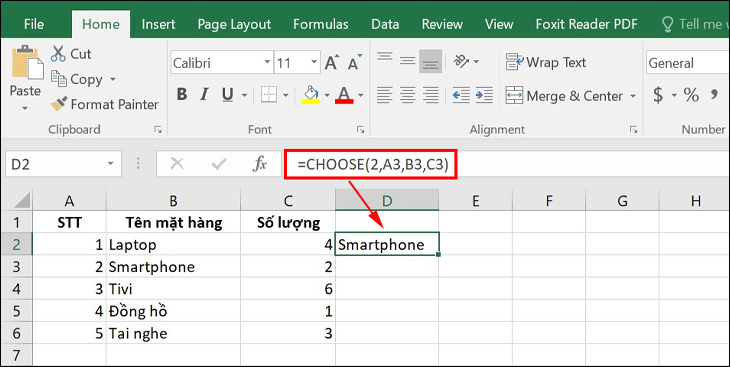Apply cell borders icon
This screenshot has width=730, height=367.
(x=269, y=95)
